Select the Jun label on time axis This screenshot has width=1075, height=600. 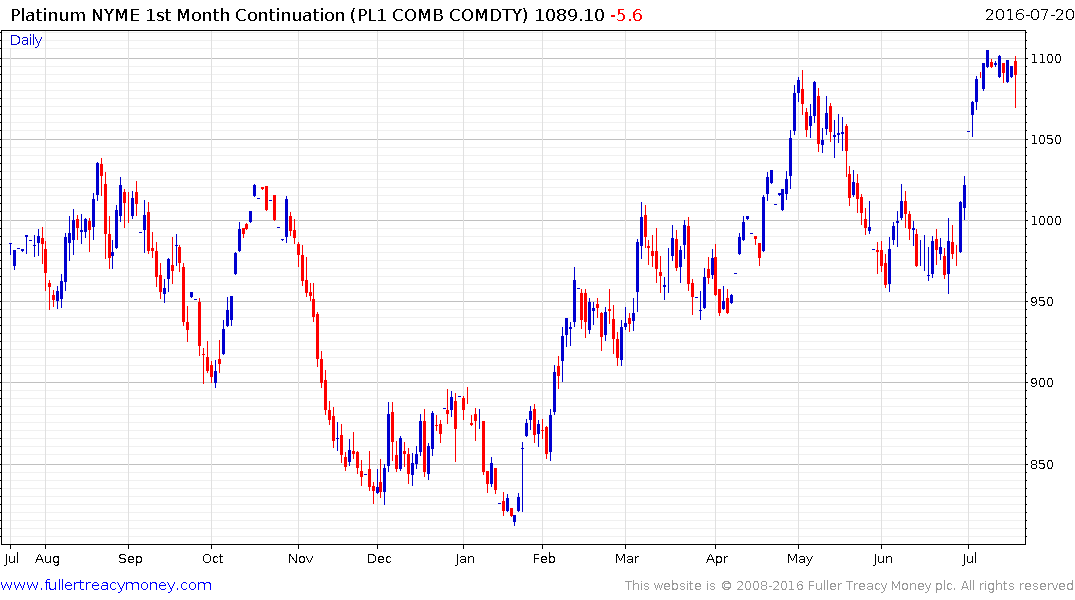coord(883,559)
